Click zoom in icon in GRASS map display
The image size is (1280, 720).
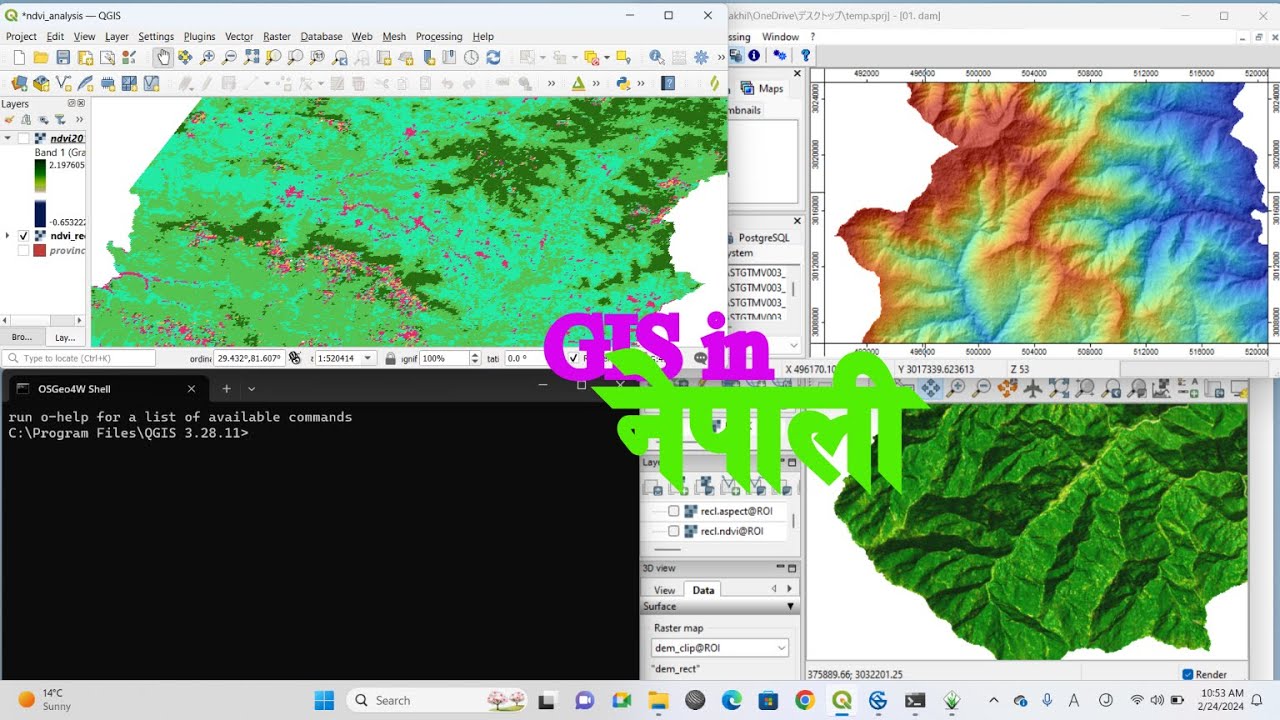point(956,388)
